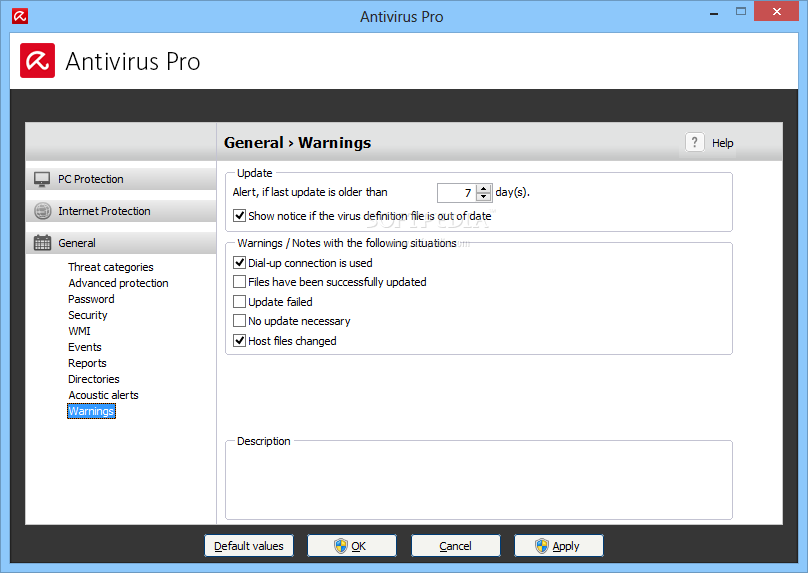Click the Internet Protection globe icon
Image resolution: width=808 pixels, height=573 pixels.
[42, 211]
